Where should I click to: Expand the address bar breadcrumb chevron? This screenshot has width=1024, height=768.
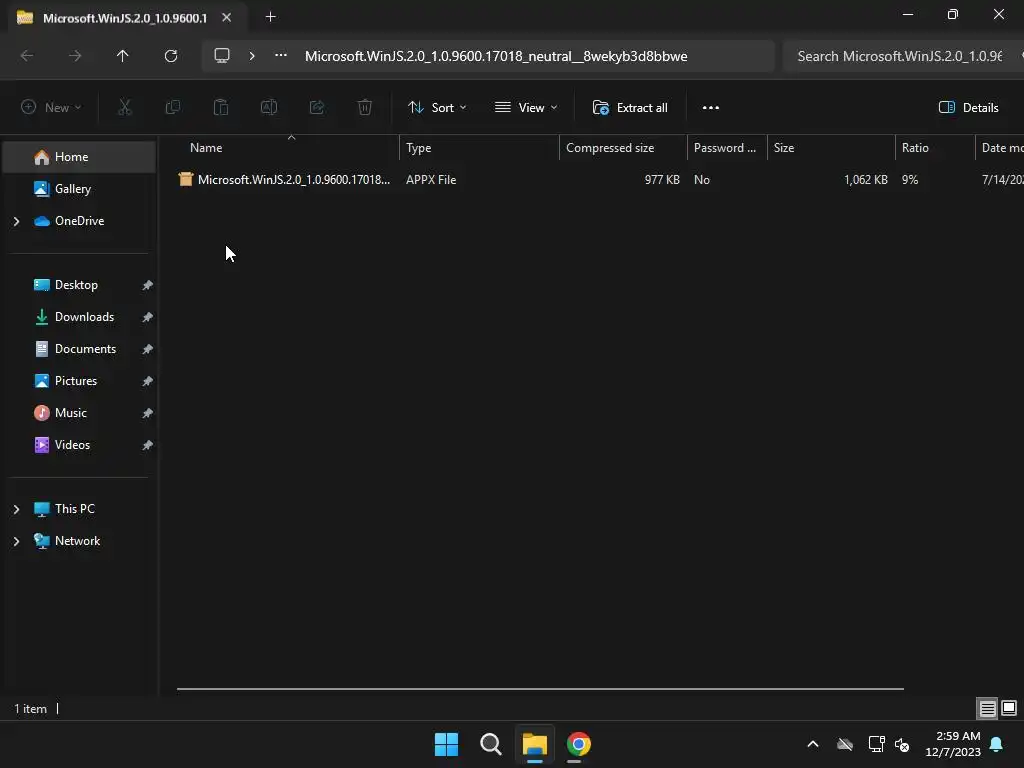(x=252, y=56)
